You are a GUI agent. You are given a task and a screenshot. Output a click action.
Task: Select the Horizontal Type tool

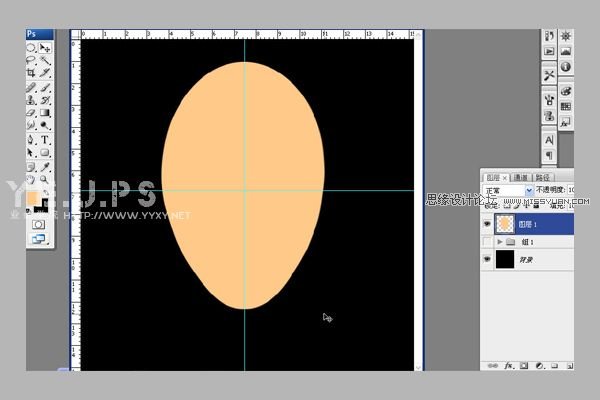[46, 140]
